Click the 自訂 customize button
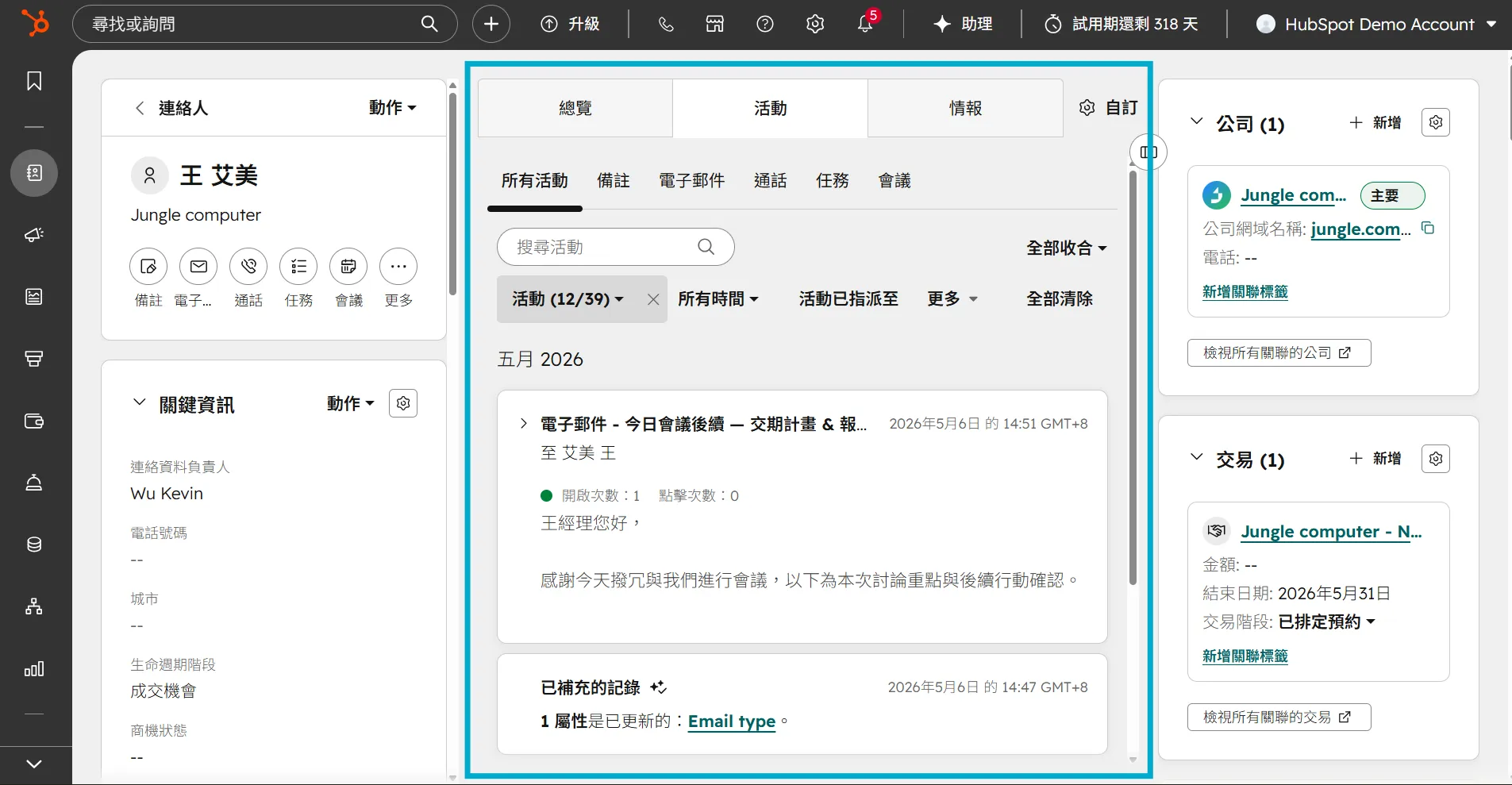This screenshot has width=1512, height=785. click(1109, 107)
